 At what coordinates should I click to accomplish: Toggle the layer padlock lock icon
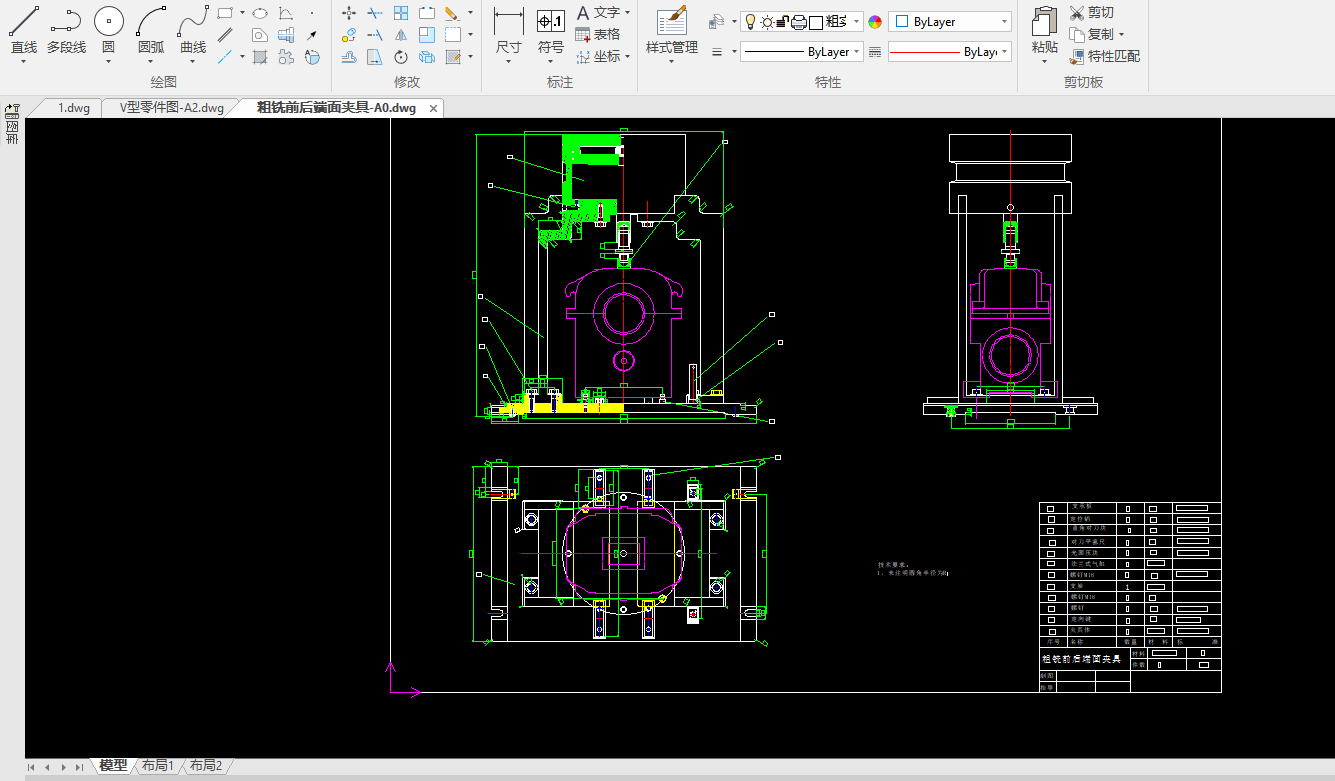[x=782, y=22]
